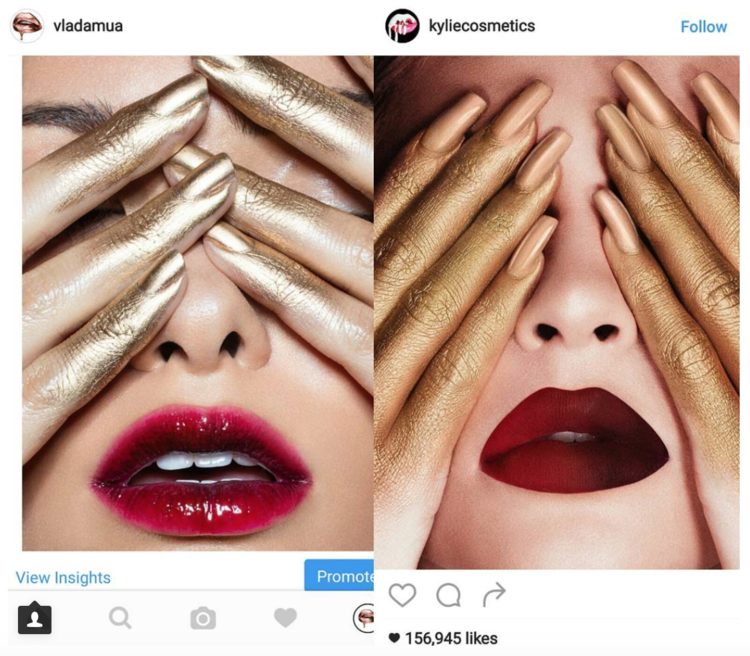Switch to the profile tab in bottom bar

(34, 618)
